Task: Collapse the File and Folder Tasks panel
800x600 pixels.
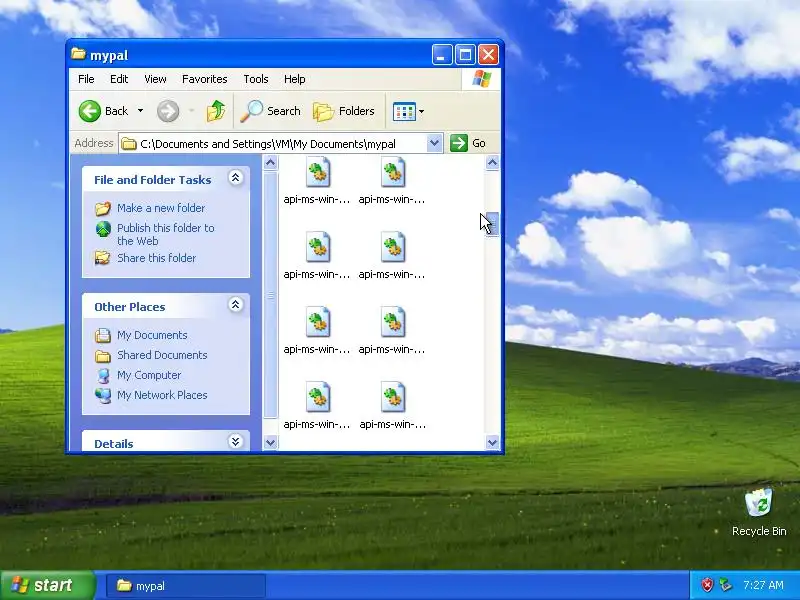Action: pos(235,178)
